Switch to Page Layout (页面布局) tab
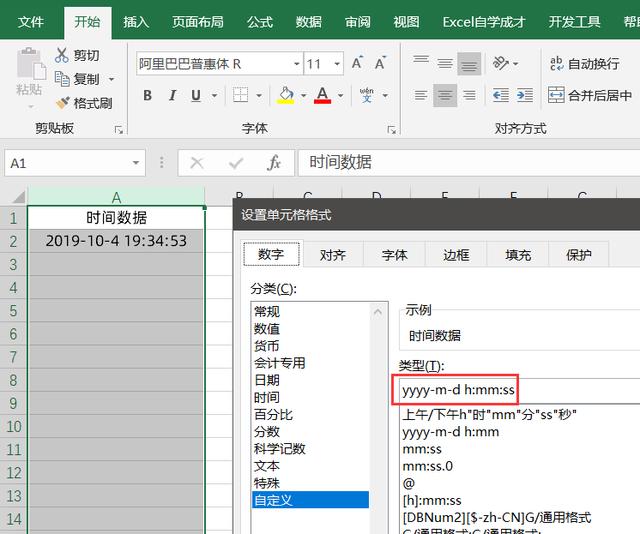 (198, 22)
